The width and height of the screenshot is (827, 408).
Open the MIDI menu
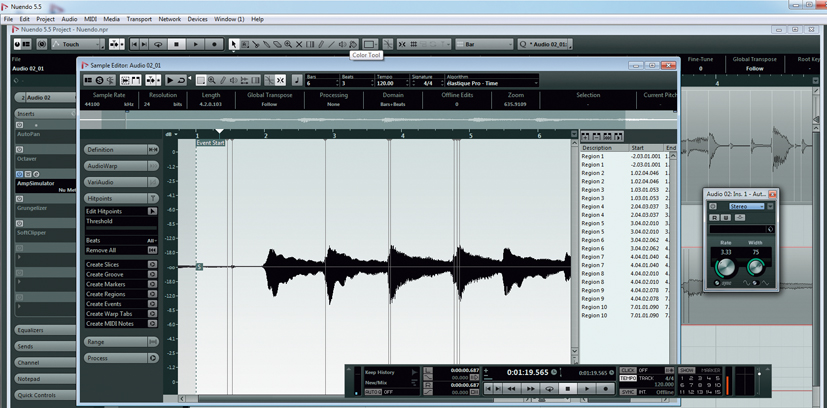point(90,19)
